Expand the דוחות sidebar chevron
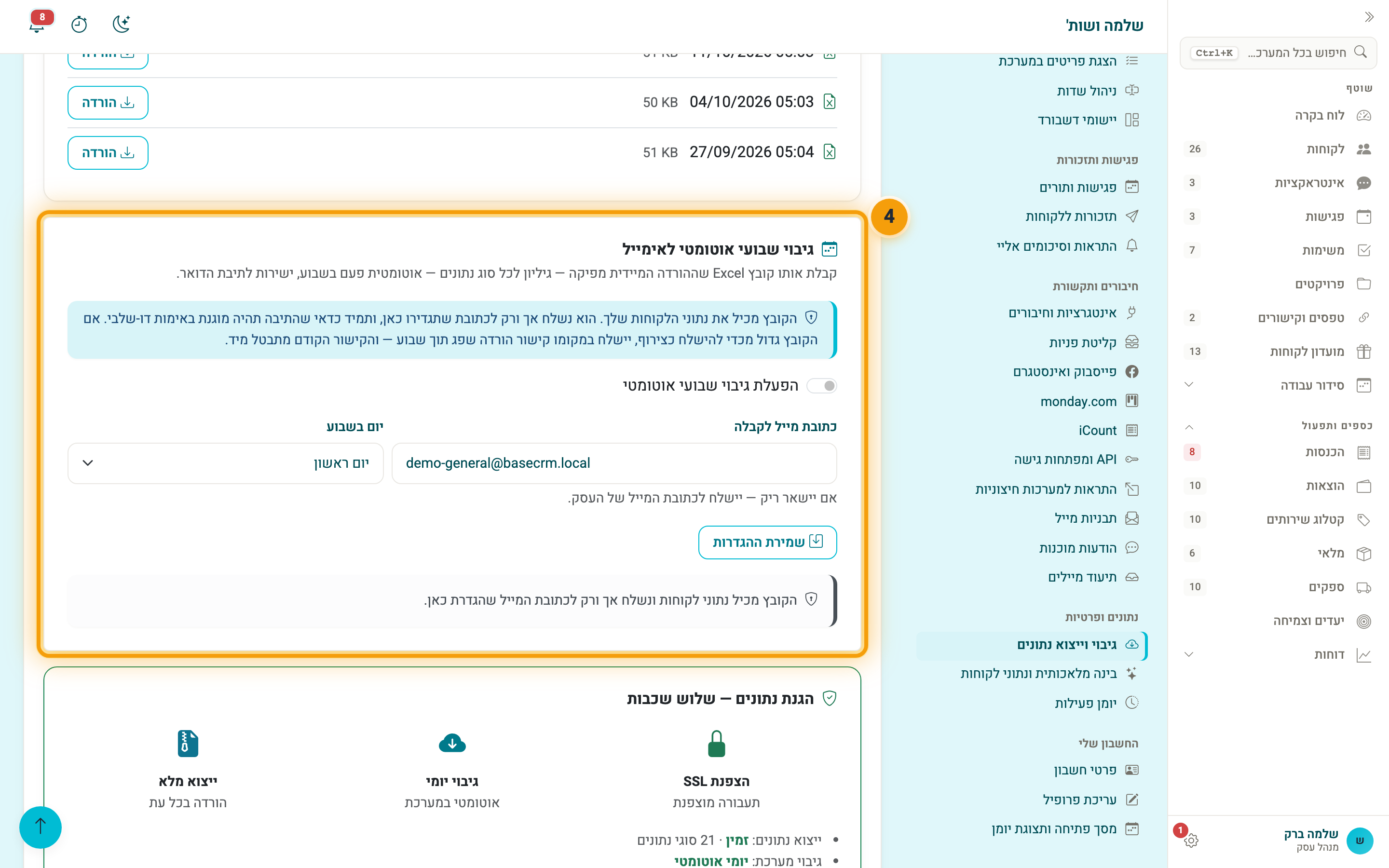 pos(1189,654)
